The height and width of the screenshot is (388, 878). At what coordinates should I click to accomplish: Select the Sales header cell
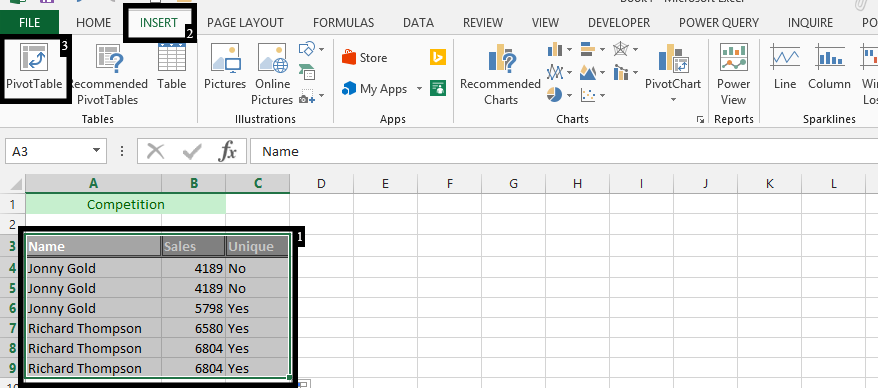click(194, 246)
